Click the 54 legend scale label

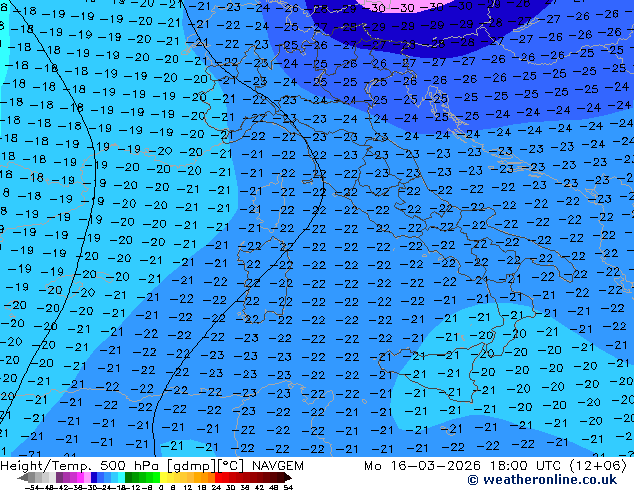[x=287, y=487]
